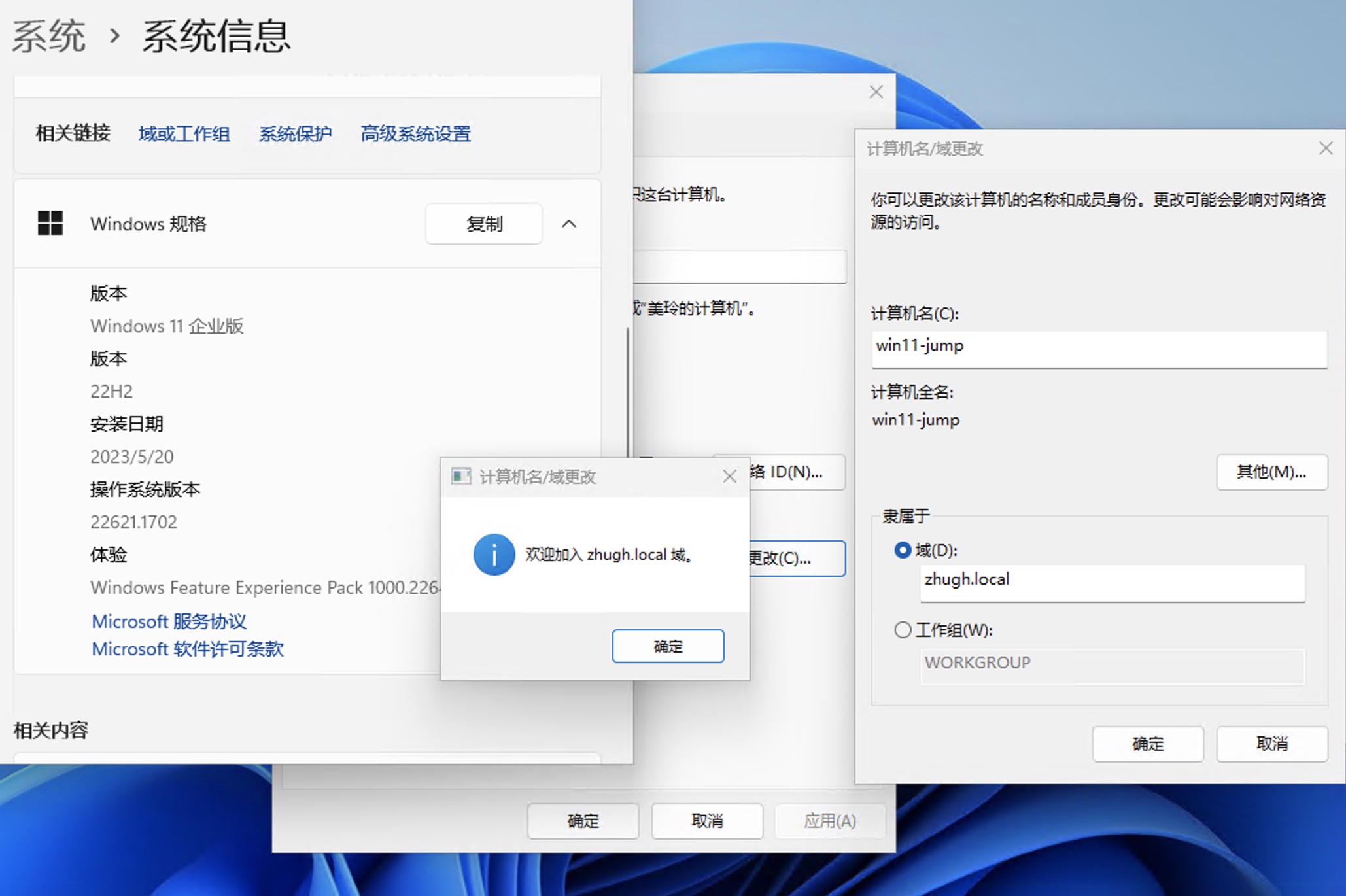Image resolution: width=1346 pixels, height=896 pixels.
Task: Click 取消 in the 计算机名/域更改 dialog
Action: tap(1272, 744)
